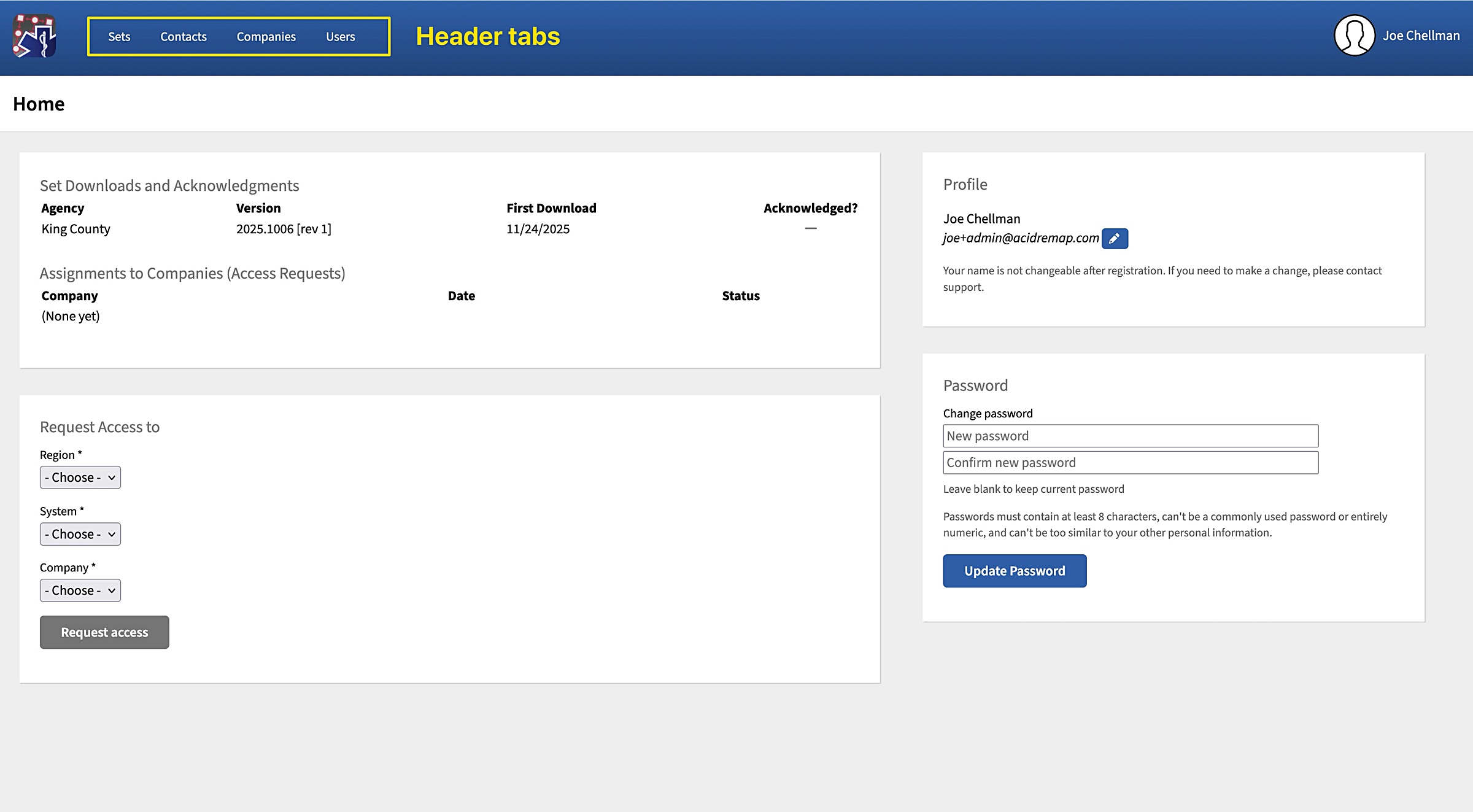
Task: Switch to the Sets tab
Action: tap(119, 36)
